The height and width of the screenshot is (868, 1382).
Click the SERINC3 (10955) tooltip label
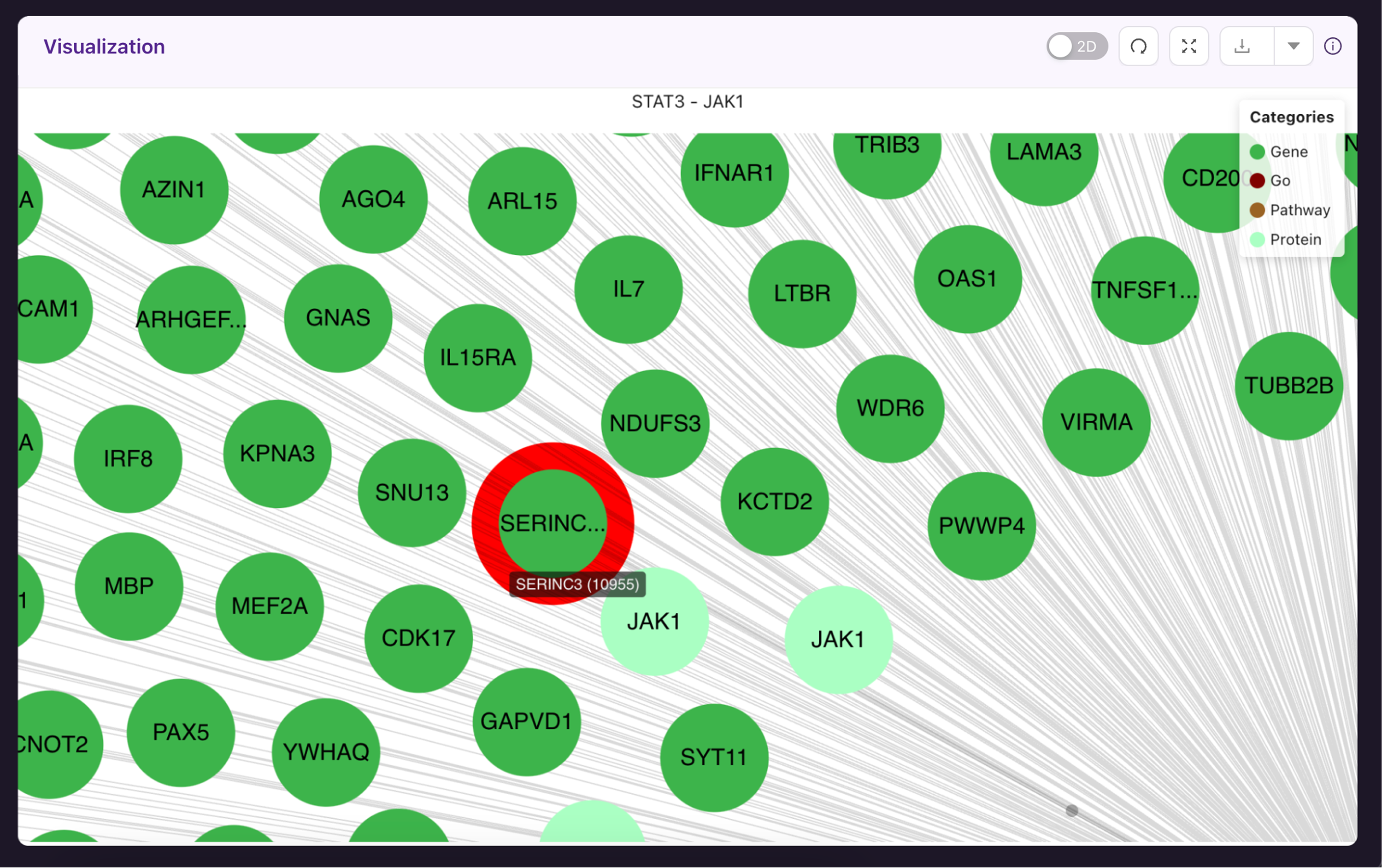click(x=577, y=584)
